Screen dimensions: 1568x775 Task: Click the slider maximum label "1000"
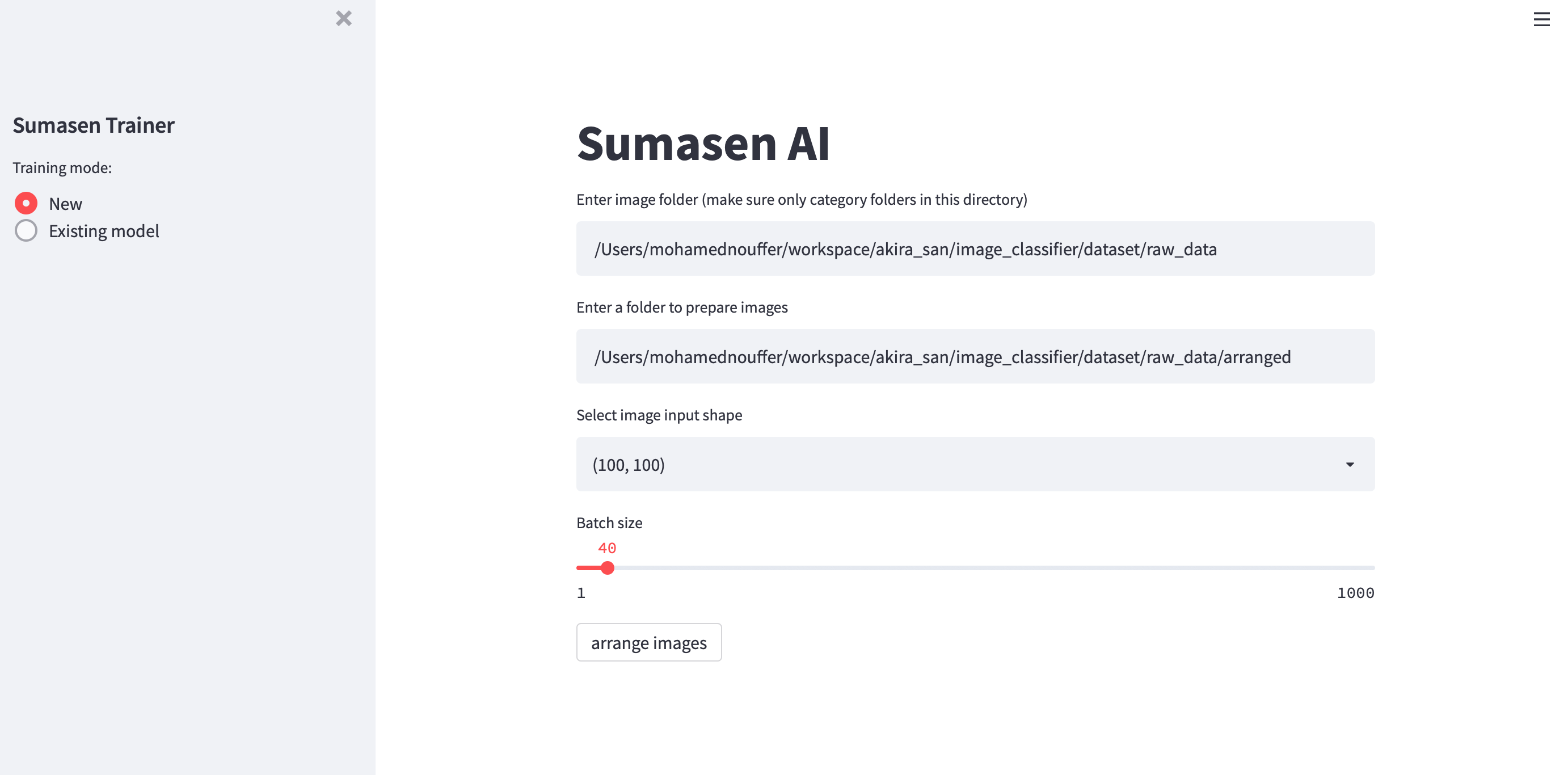pos(1356,593)
